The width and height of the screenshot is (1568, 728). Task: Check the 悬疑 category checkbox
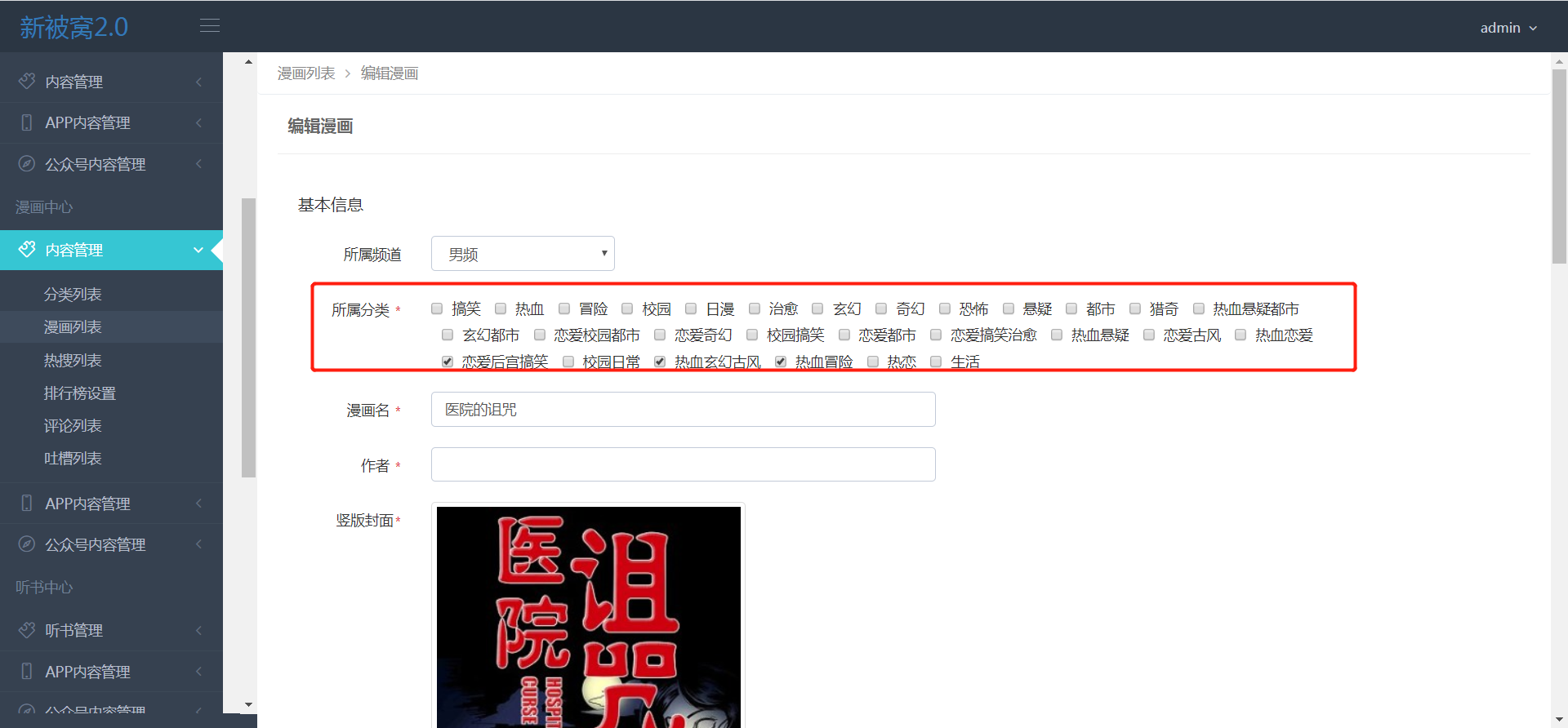click(x=1009, y=309)
